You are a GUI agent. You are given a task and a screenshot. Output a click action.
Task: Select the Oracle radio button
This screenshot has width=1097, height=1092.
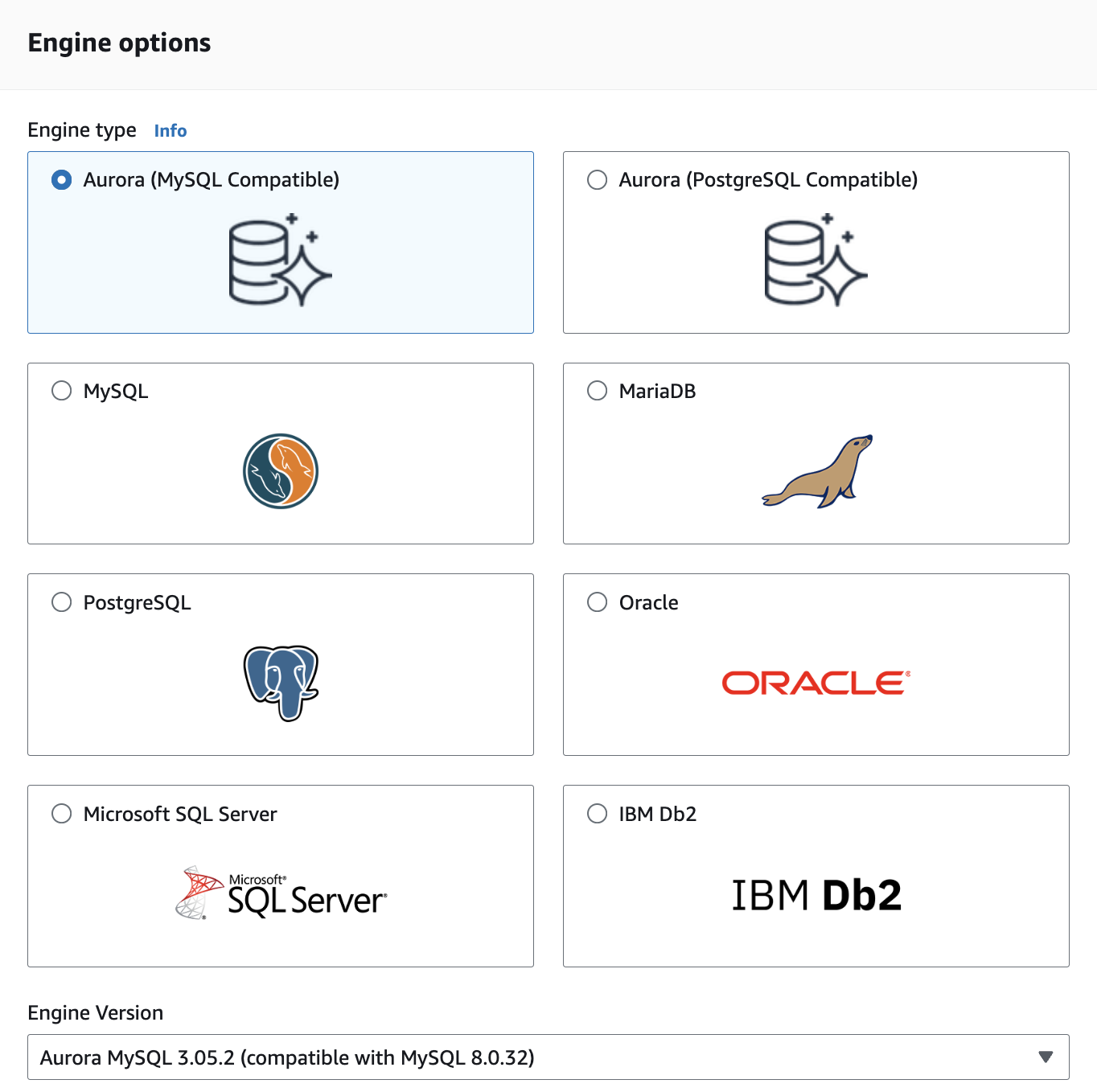598,602
